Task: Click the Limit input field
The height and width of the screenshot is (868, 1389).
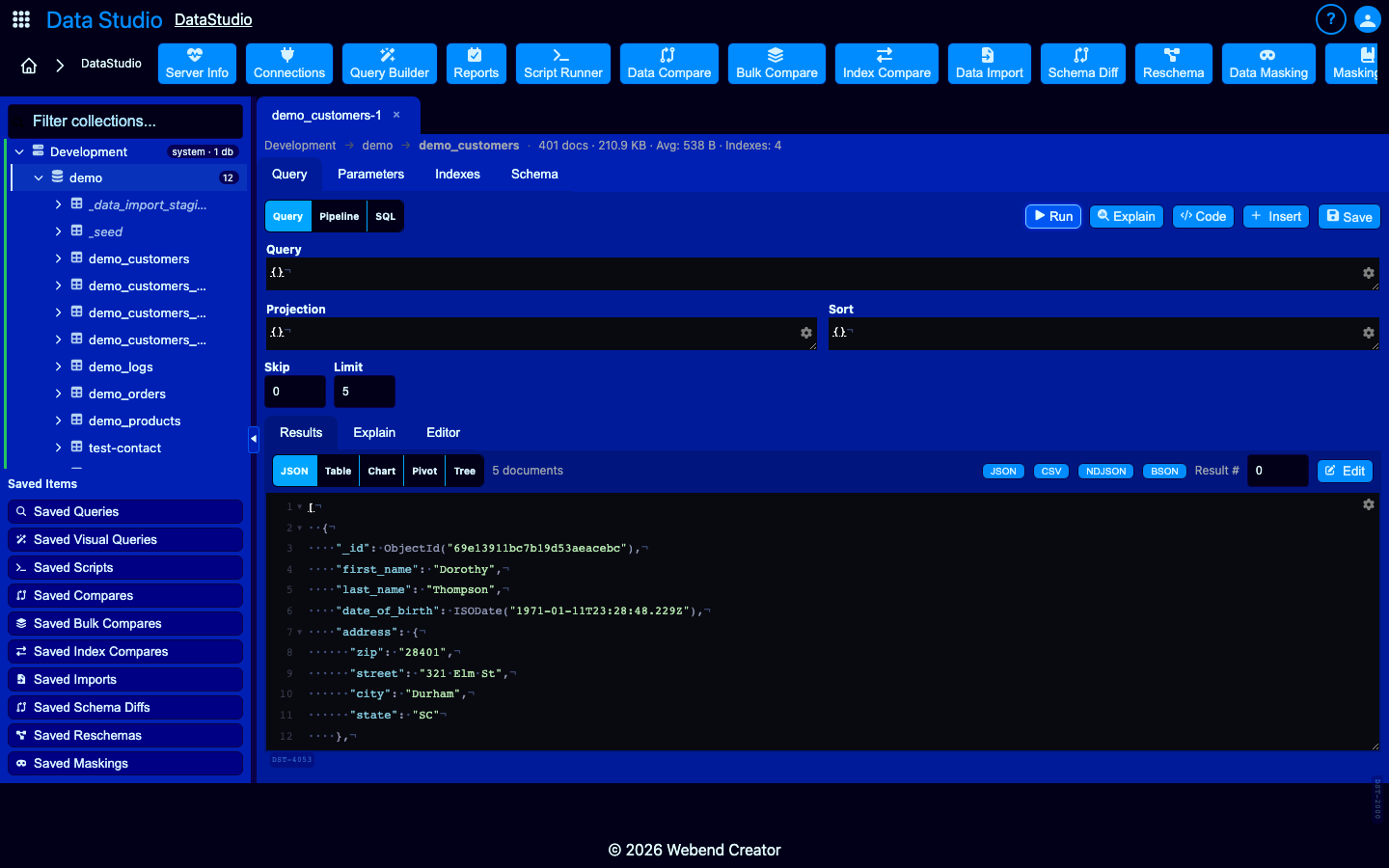Action: click(365, 392)
